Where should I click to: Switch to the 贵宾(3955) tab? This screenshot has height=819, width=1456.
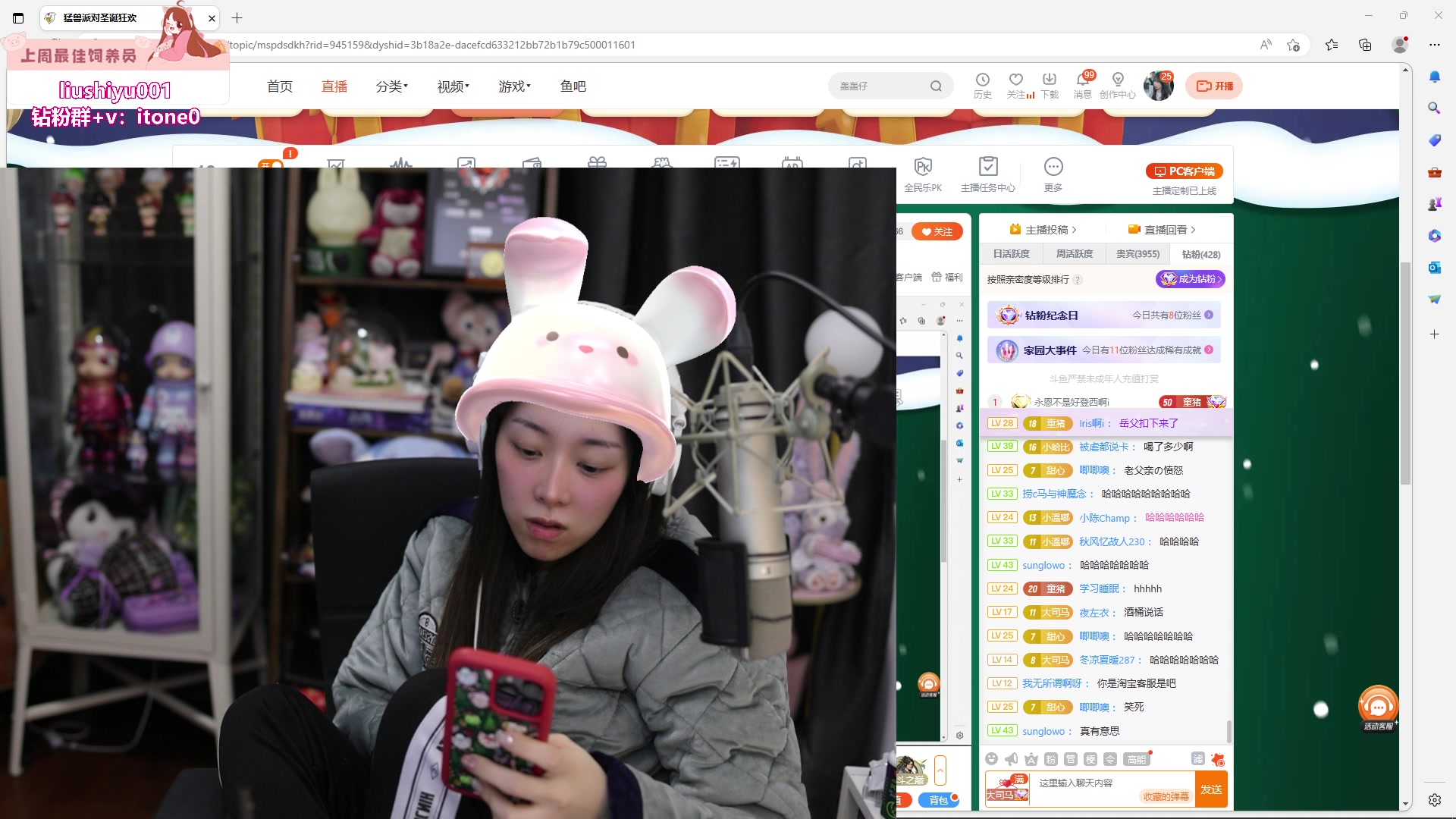pyautogui.click(x=1137, y=254)
